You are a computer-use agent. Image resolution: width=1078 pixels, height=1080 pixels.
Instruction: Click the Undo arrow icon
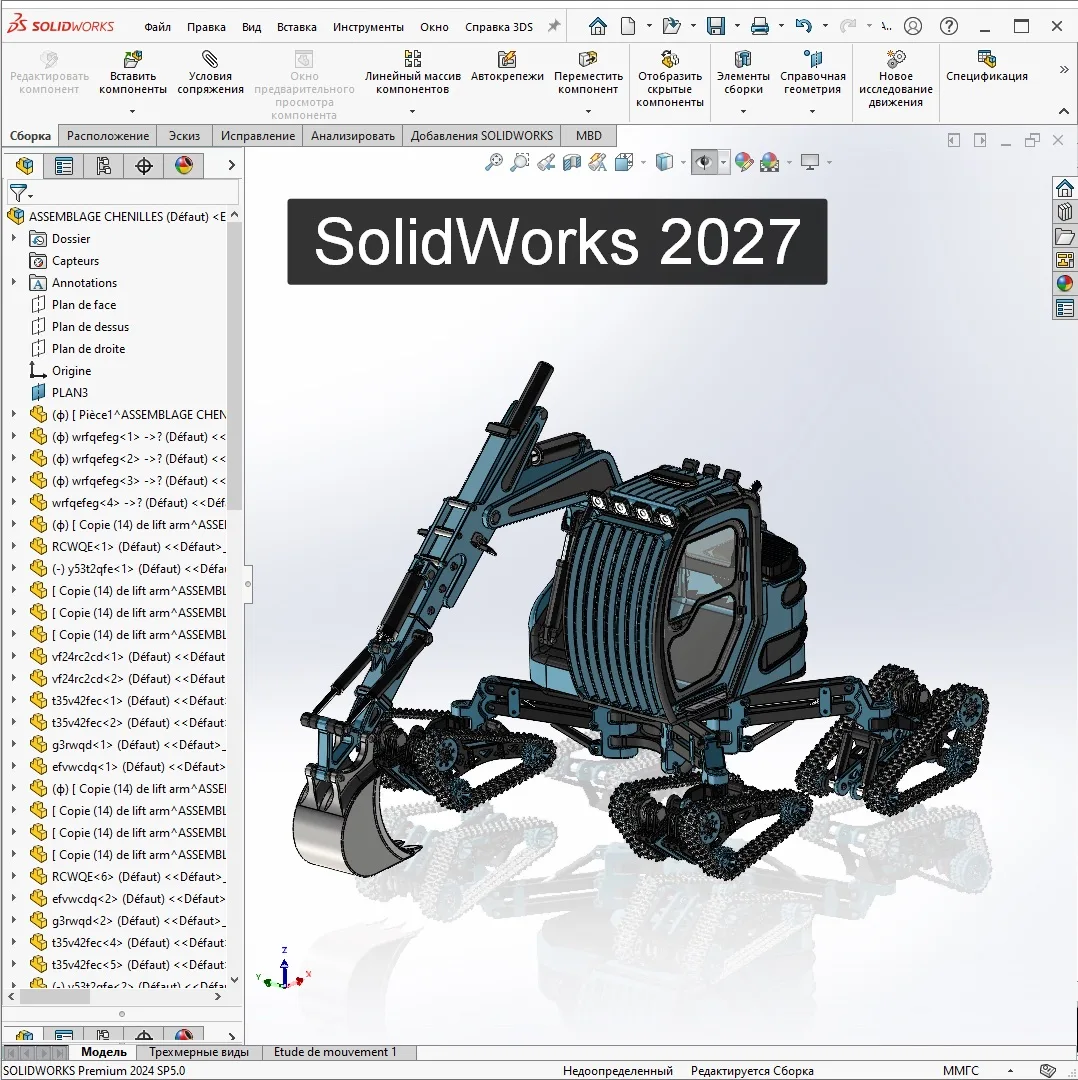(x=803, y=26)
